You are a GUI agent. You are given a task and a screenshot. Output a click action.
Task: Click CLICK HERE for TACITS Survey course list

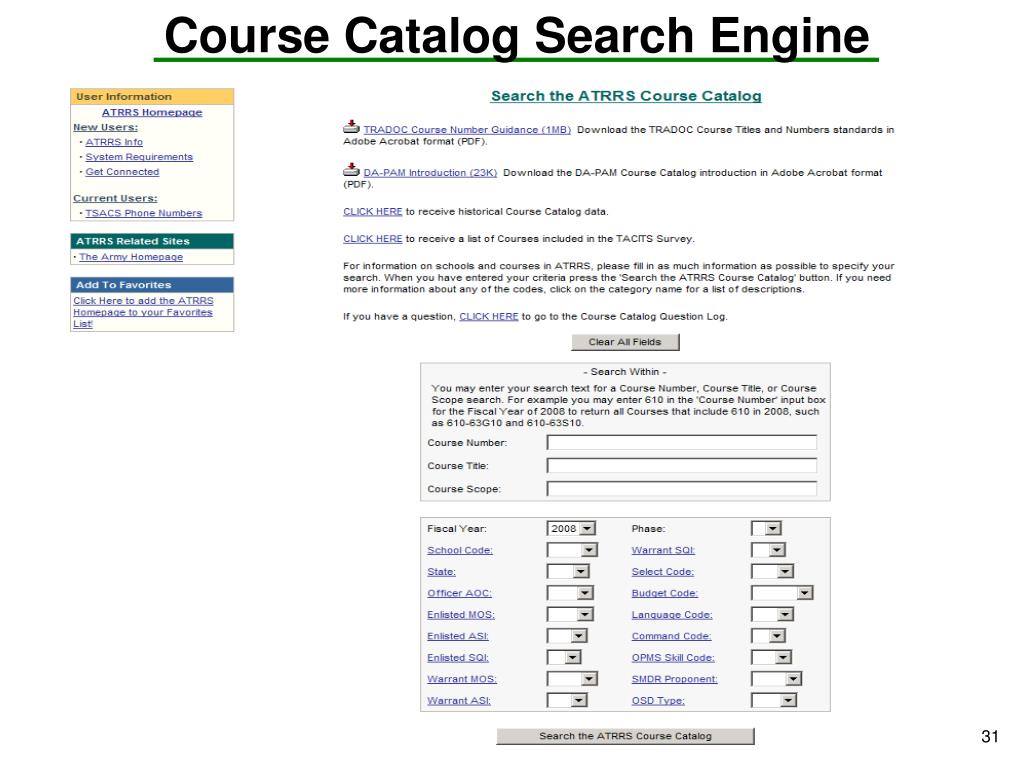373,239
